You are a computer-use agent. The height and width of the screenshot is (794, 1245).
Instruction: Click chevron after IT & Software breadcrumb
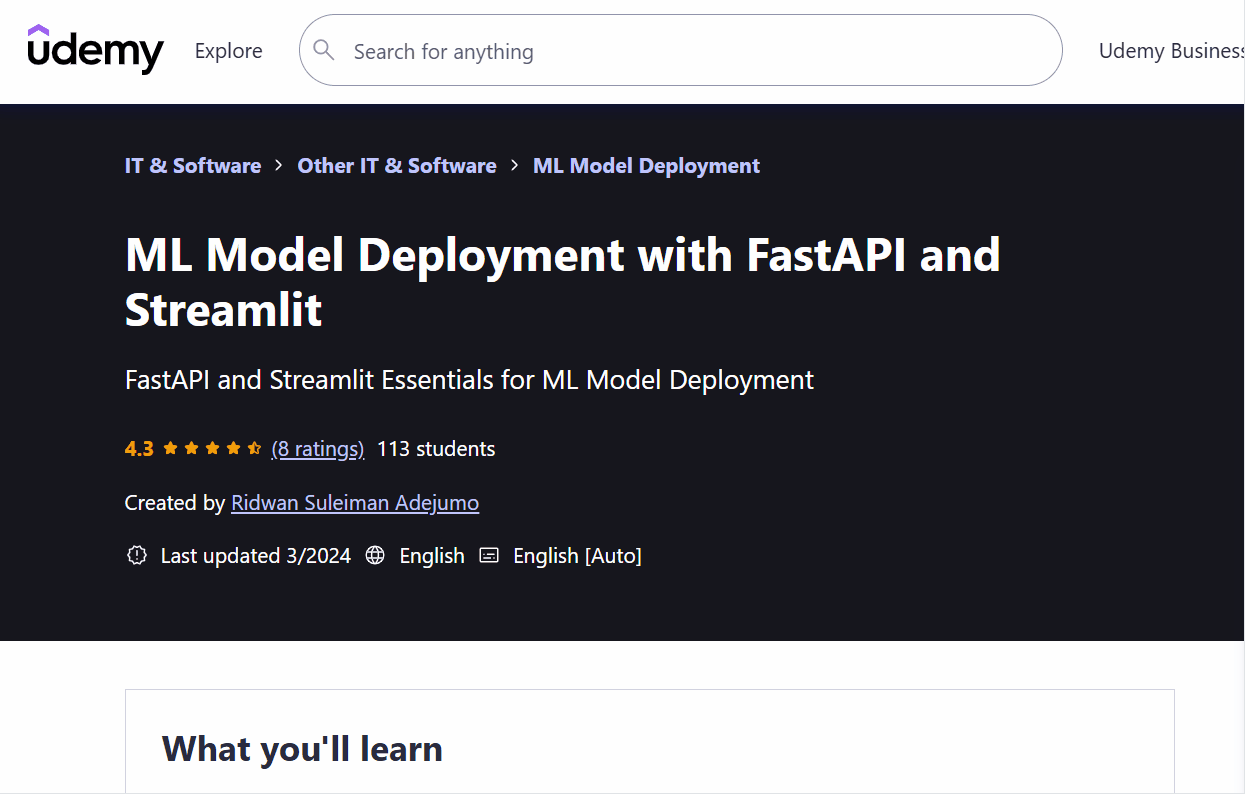(x=279, y=166)
